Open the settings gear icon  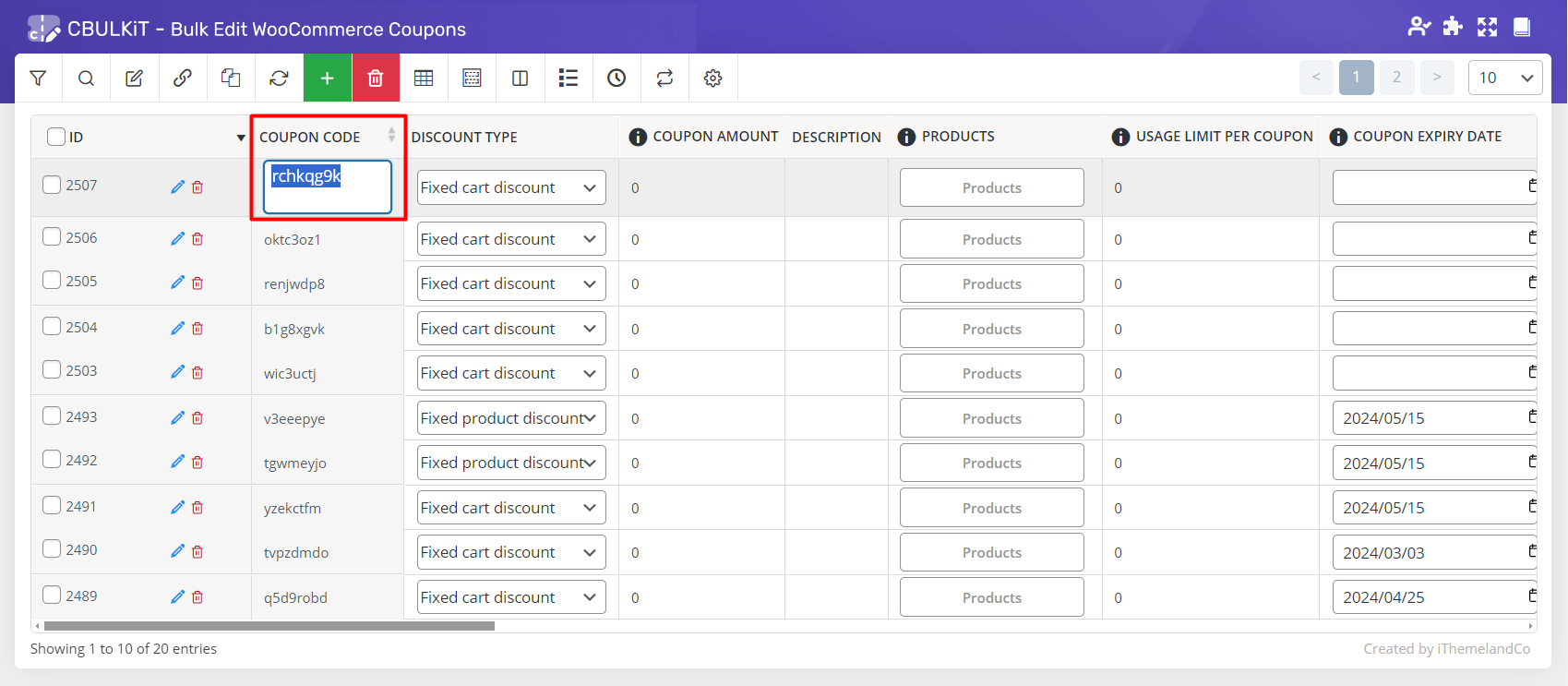[x=712, y=78]
